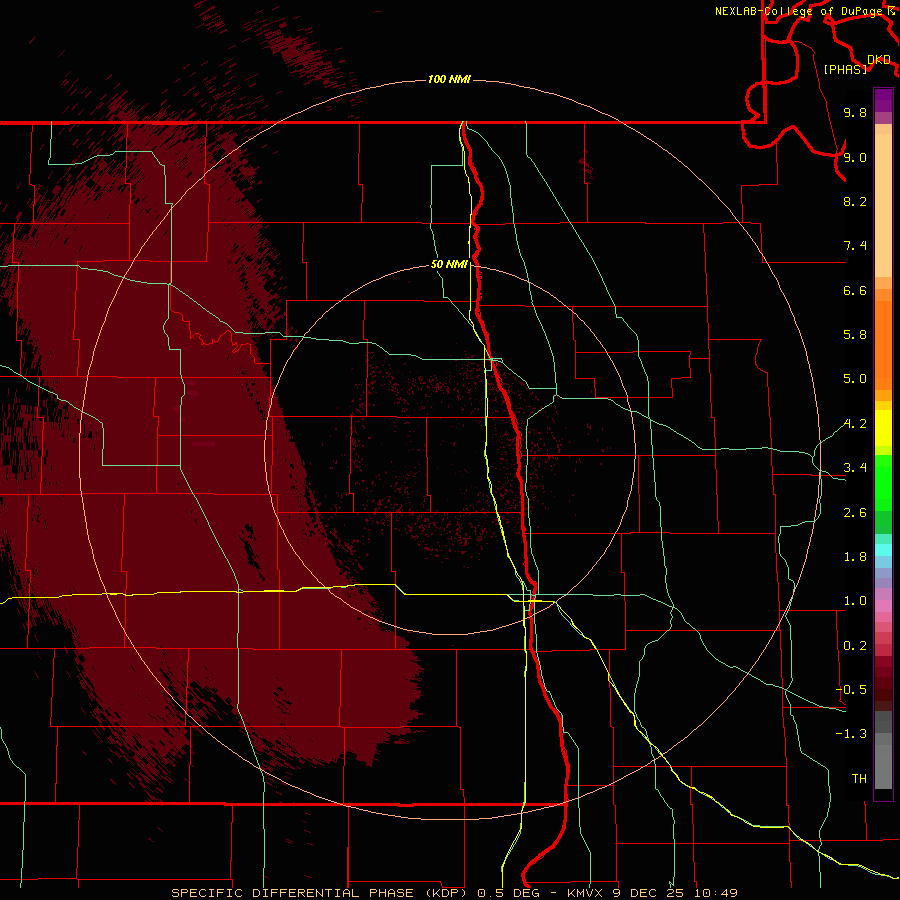The image size is (900, 900).
Task: Click the orange segment of color bar
Action: [883, 346]
